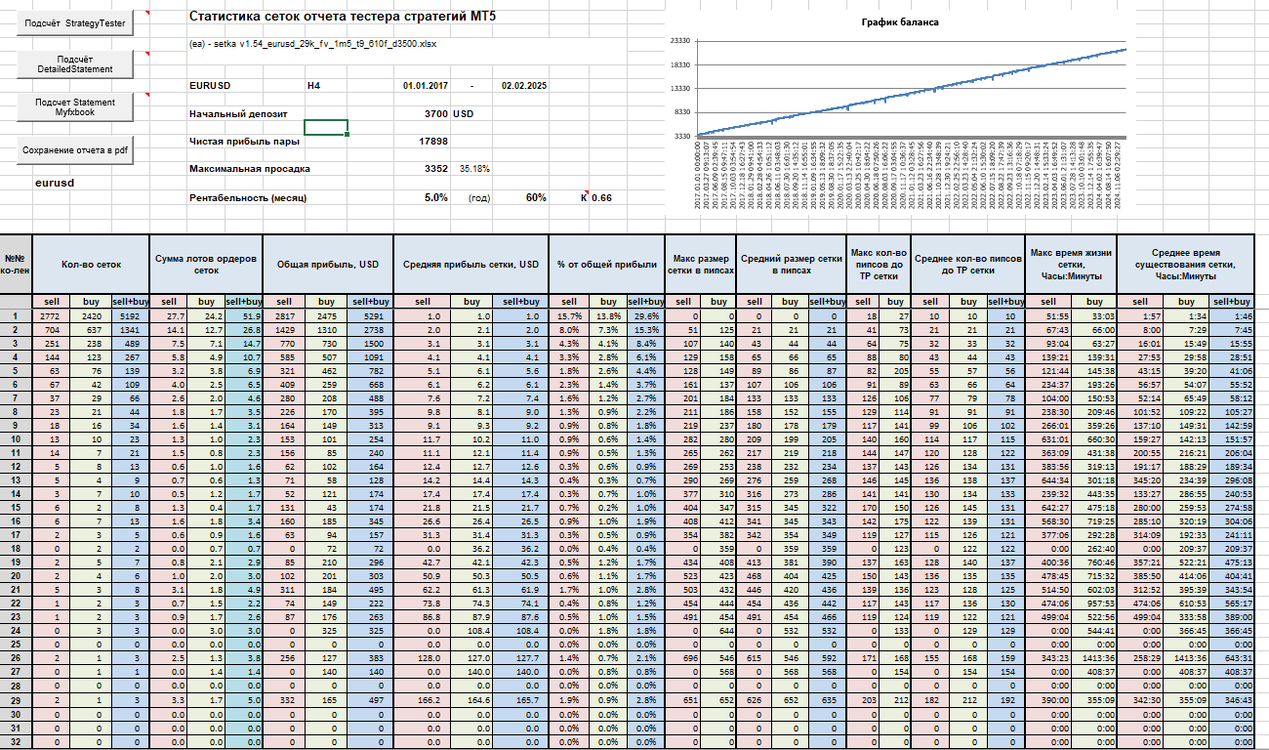Viewport: 1269px width, 750px height.
Task: Click the EURUSD symbol cell
Action: (210, 86)
